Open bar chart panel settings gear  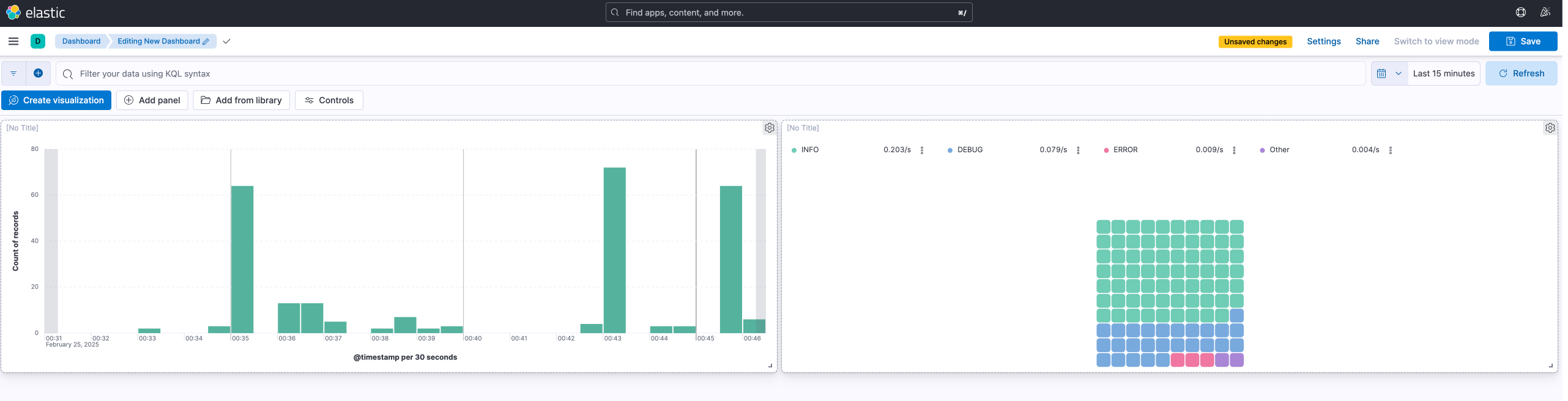tap(770, 128)
